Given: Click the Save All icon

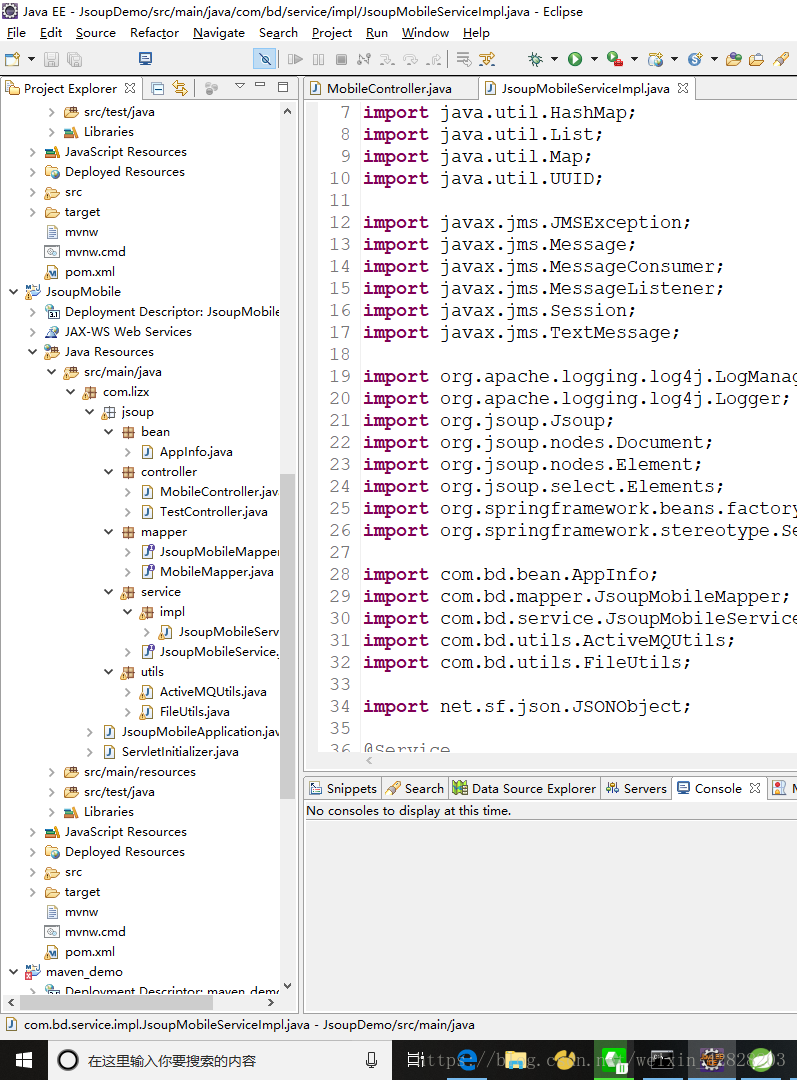Looking at the screenshot, I should 74,59.
